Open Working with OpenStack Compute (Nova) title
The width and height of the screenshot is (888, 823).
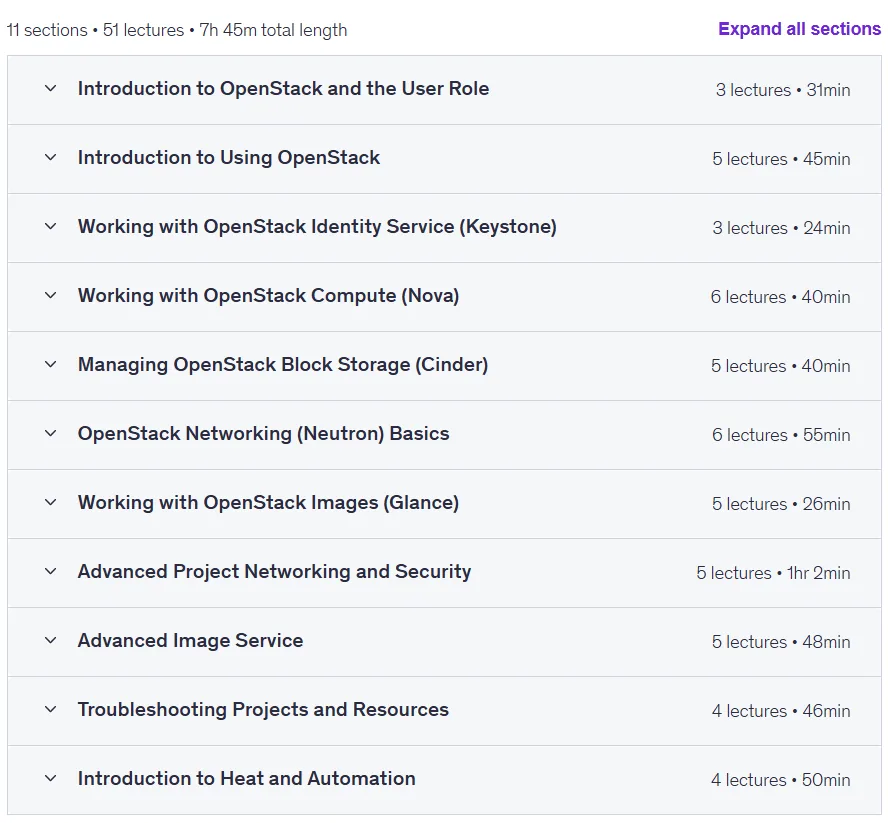tap(268, 296)
